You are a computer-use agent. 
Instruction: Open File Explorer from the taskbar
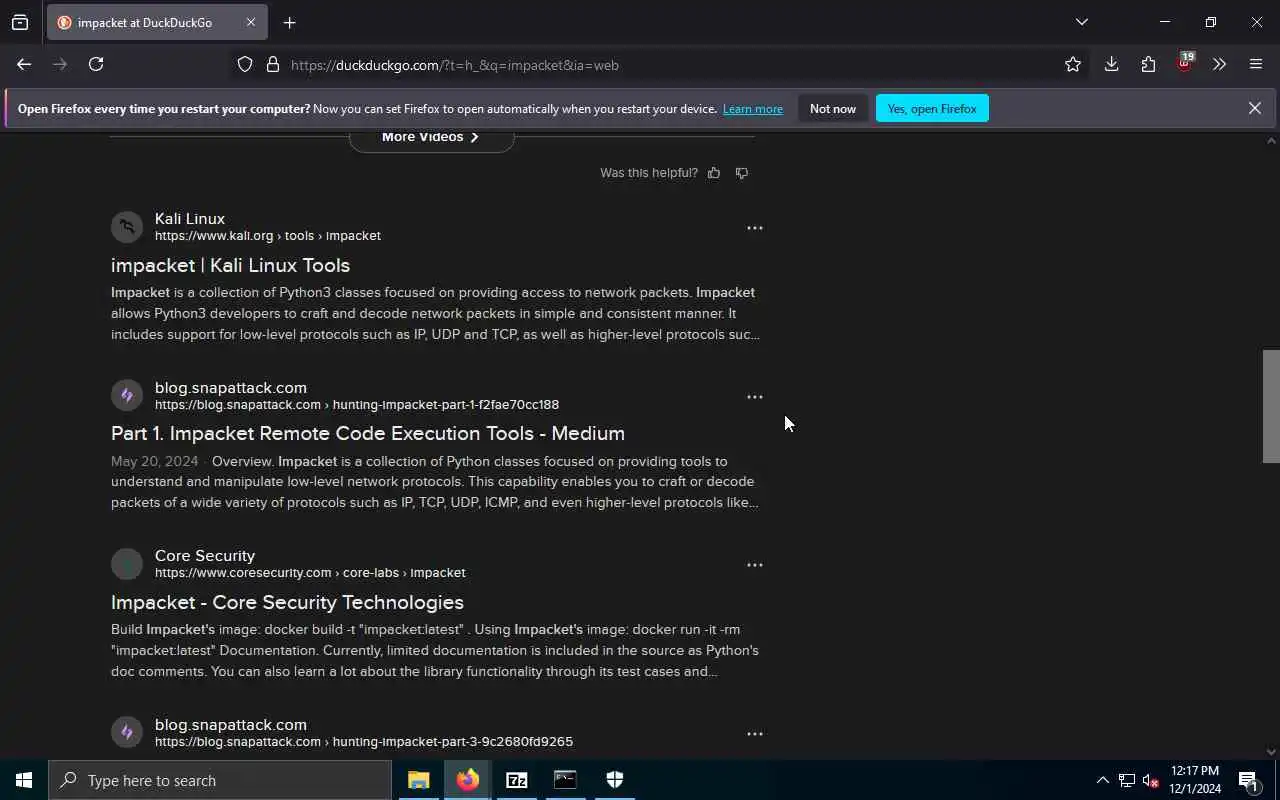coord(419,780)
